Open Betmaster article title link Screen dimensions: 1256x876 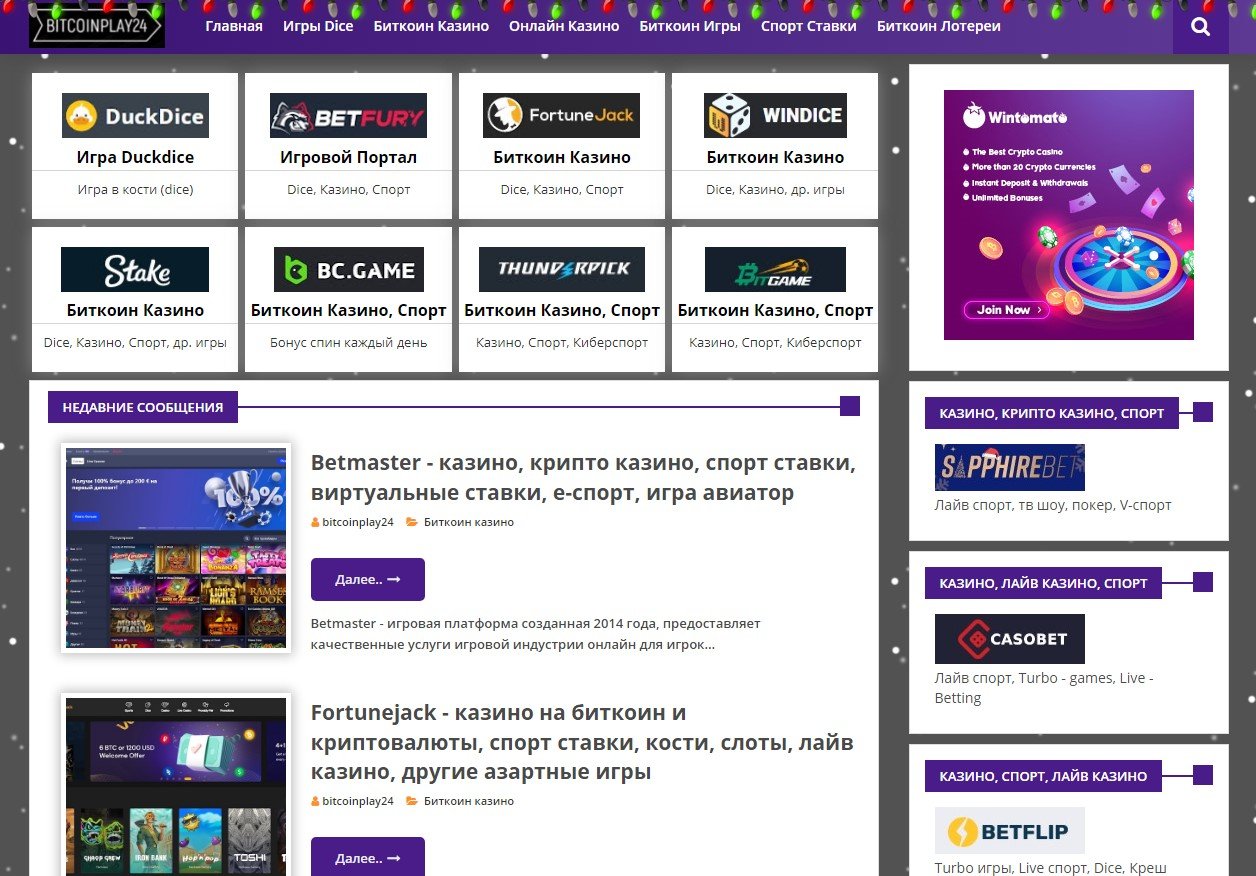(583, 478)
